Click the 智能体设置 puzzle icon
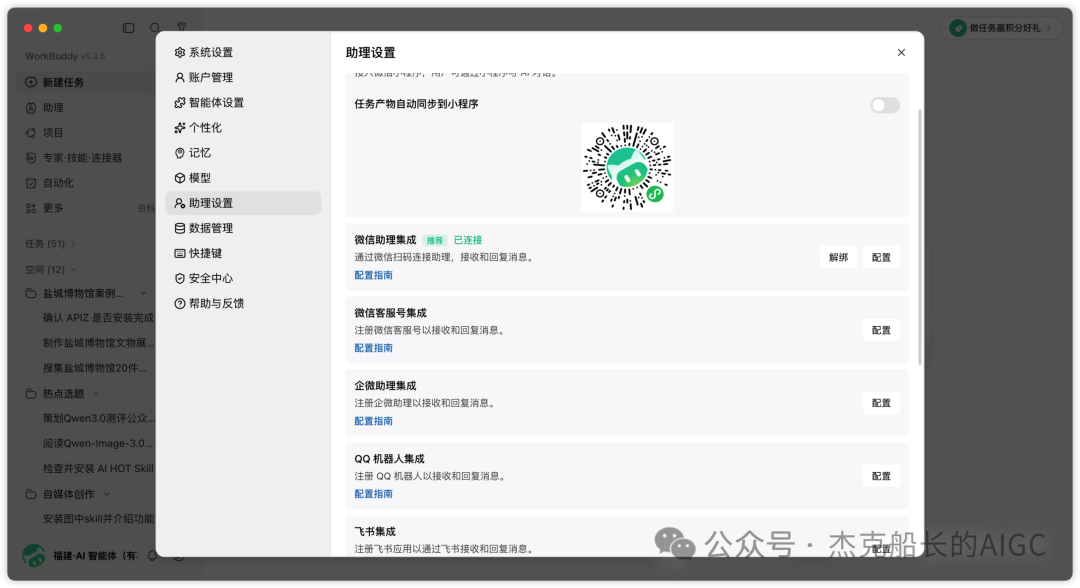The width and height of the screenshot is (1080, 588). [x=180, y=103]
